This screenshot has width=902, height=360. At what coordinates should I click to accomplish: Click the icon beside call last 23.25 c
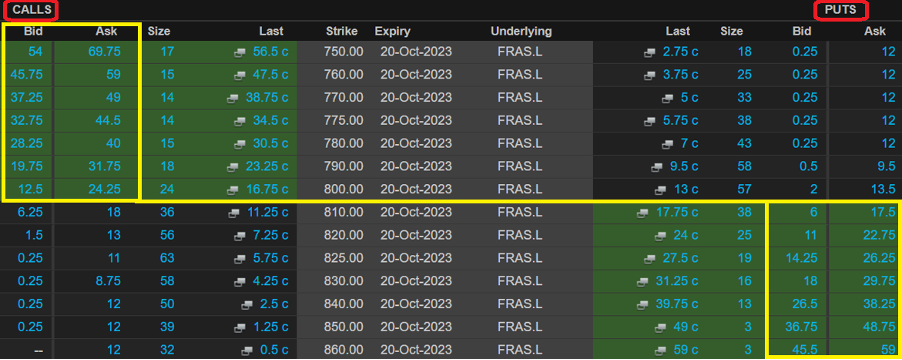click(232, 167)
